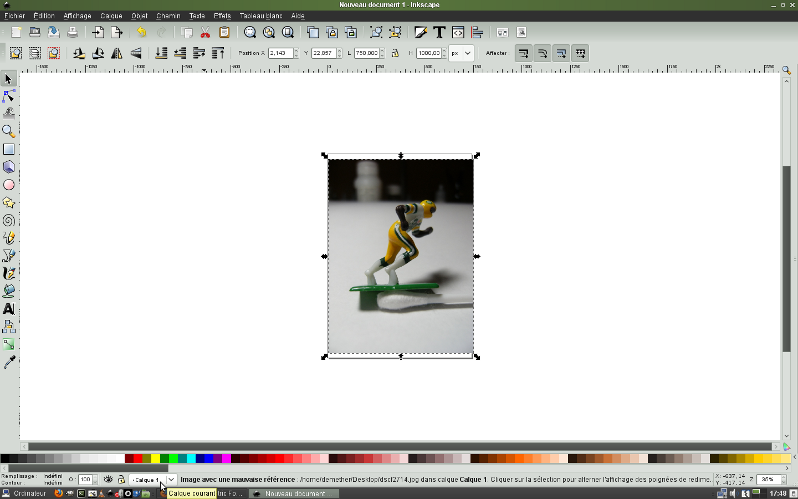Open the px units dropdown
The height and width of the screenshot is (499, 798).
point(461,53)
